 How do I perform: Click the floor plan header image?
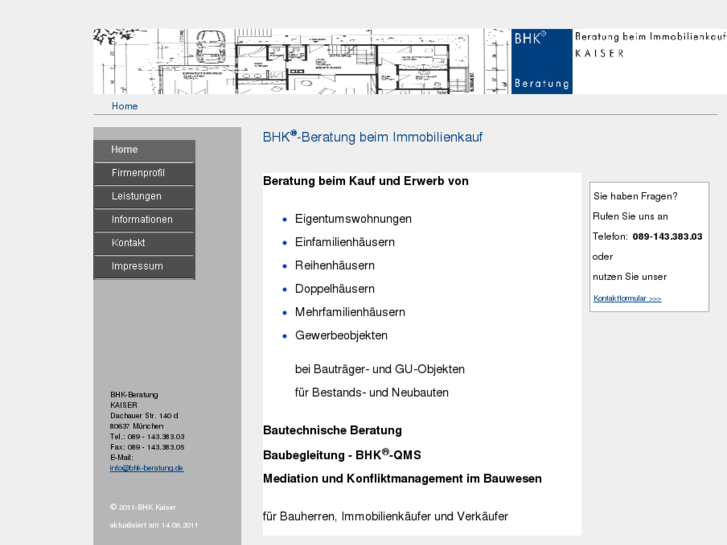click(x=301, y=62)
